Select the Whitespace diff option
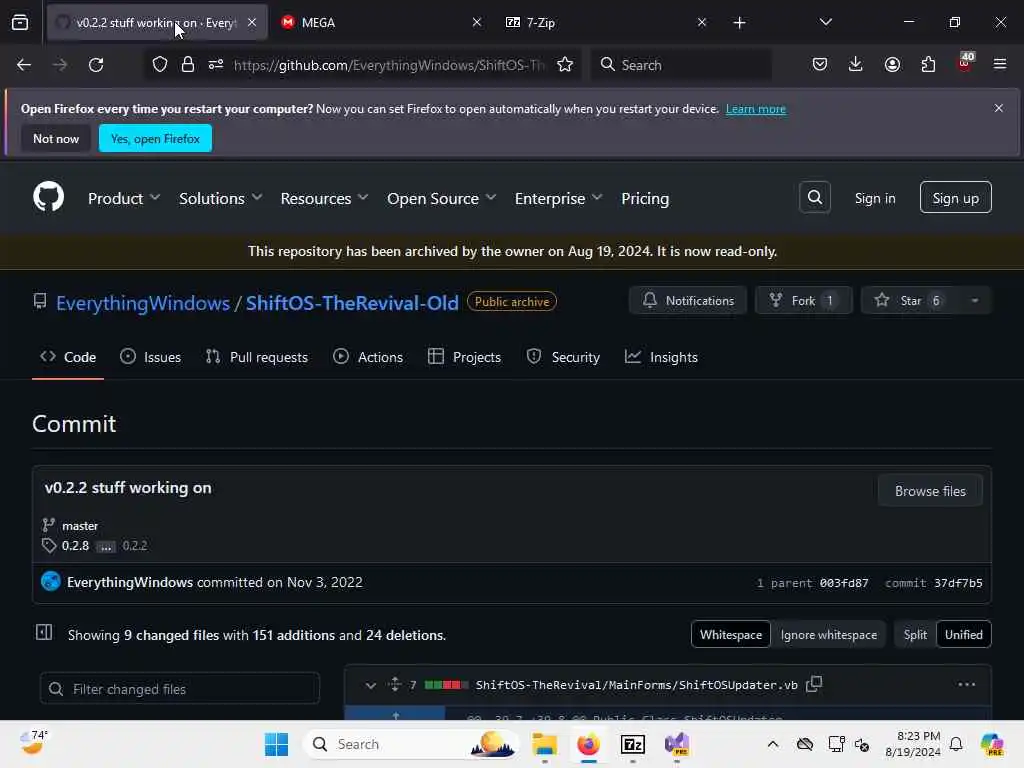 coord(731,634)
